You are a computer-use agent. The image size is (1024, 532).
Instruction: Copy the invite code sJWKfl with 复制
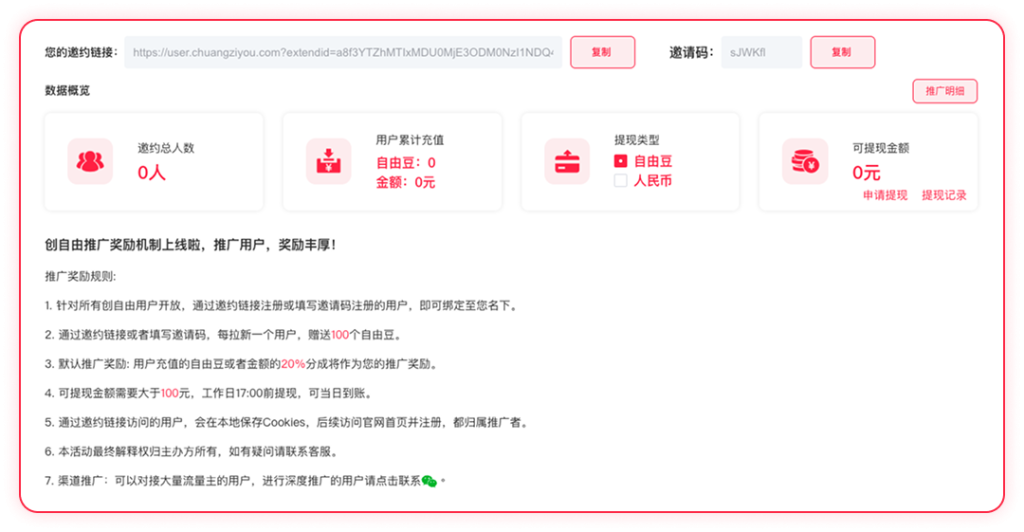pyautogui.click(x=842, y=52)
